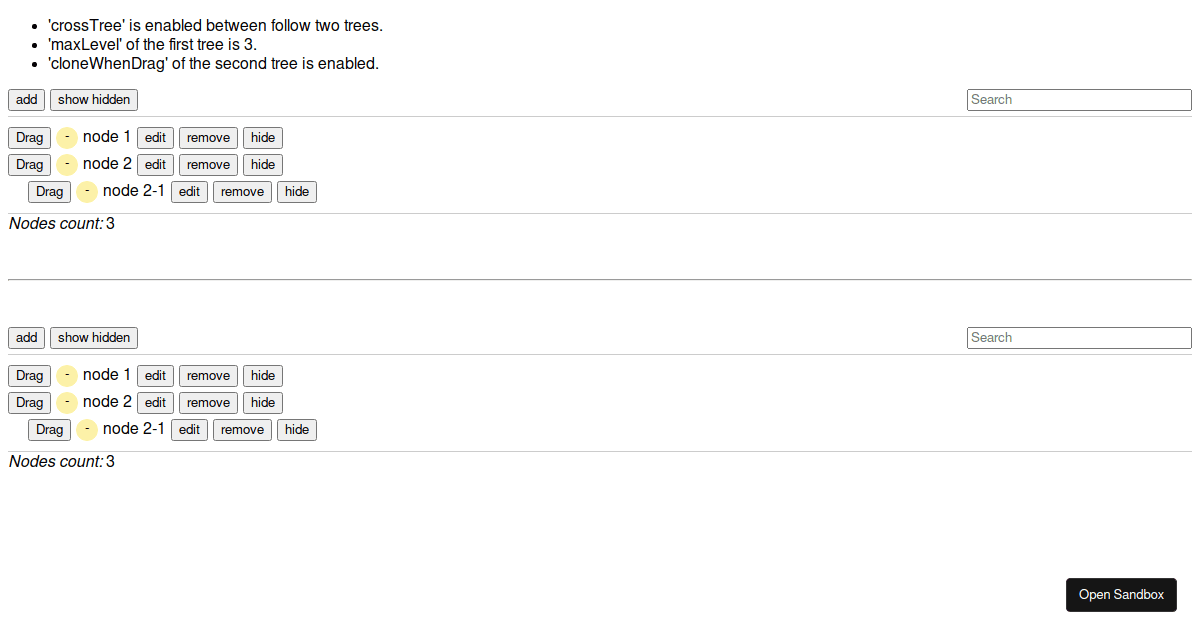Add a node to the first tree
The width and height of the screenshot is (1200, 630).
(x=27, y=100)
